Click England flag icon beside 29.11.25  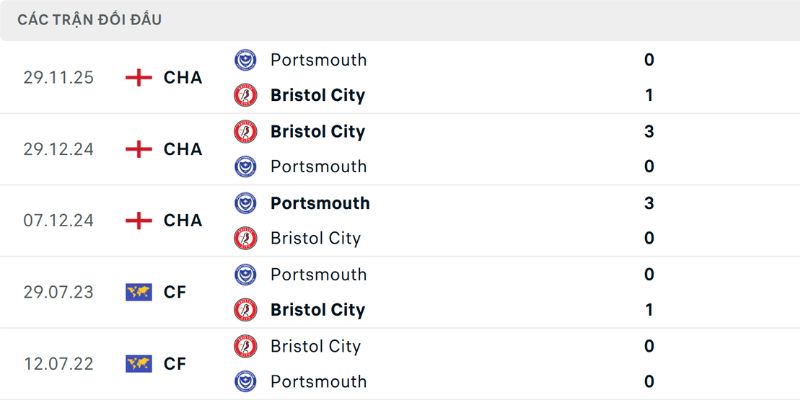(x=139, y=78)
